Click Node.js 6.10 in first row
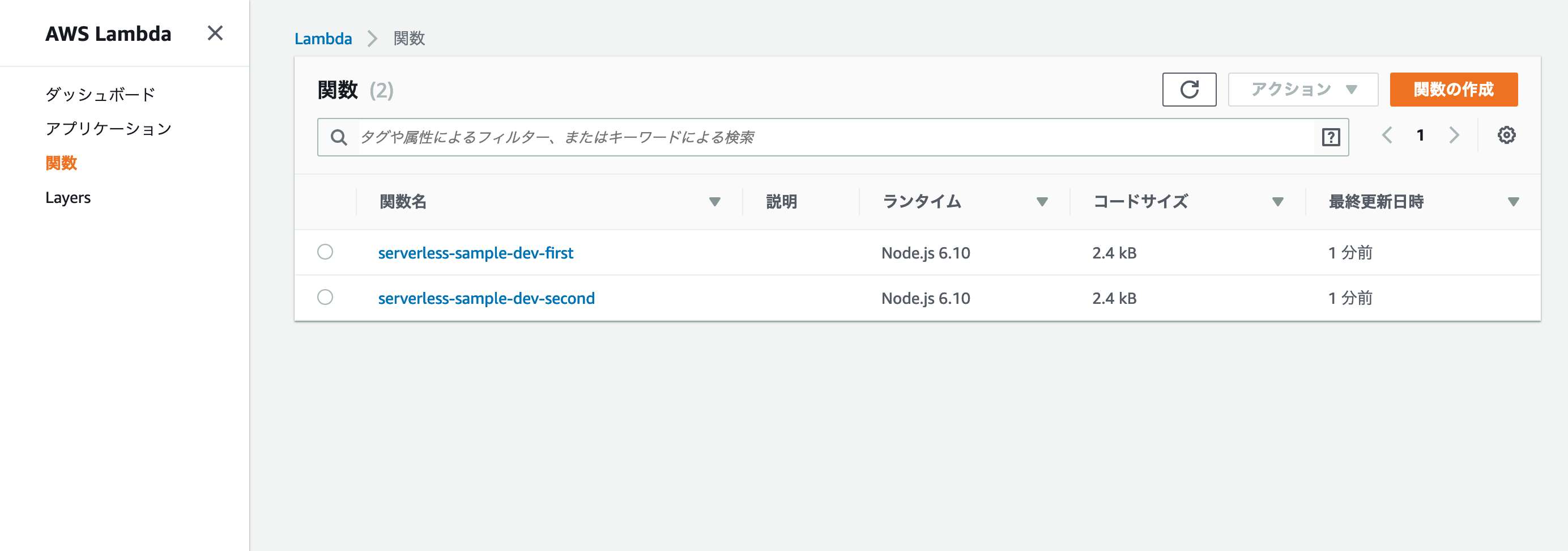This screenshot has height=551, width=1568. pos(925,253)
